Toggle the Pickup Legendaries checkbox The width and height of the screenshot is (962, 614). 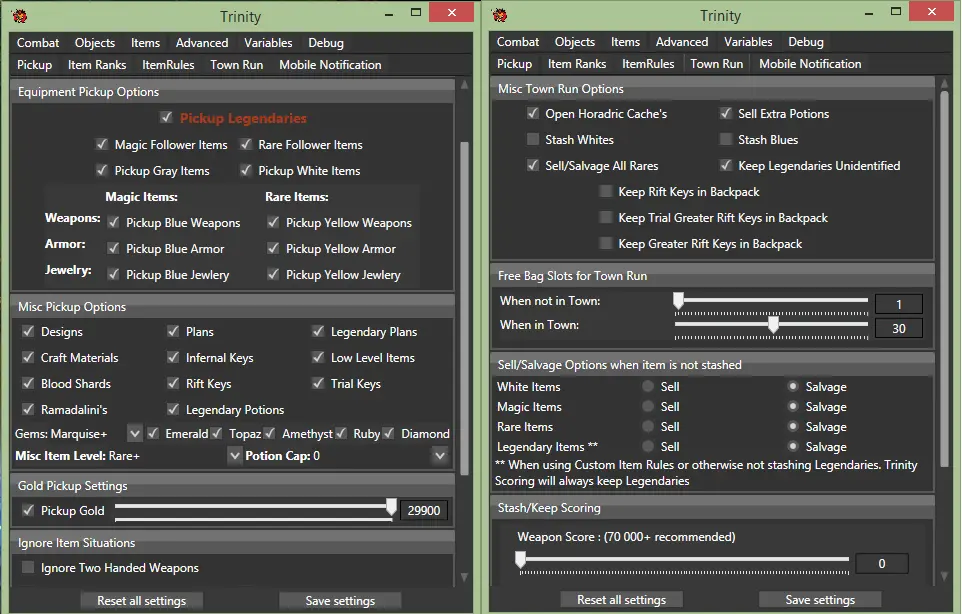(x=166, y=117)
